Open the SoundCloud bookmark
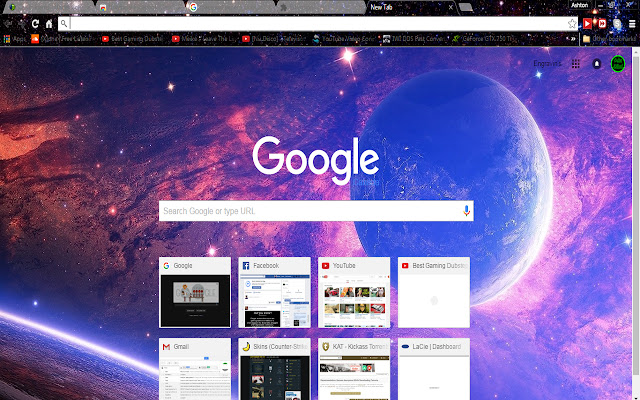Screen dimensions: 640x400 tap(62, 39)
